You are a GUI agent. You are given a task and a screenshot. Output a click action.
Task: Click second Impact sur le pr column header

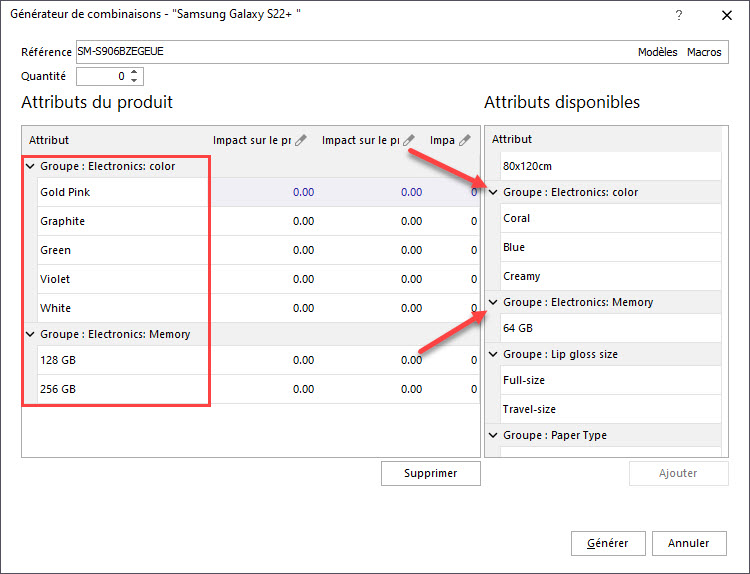360,140
